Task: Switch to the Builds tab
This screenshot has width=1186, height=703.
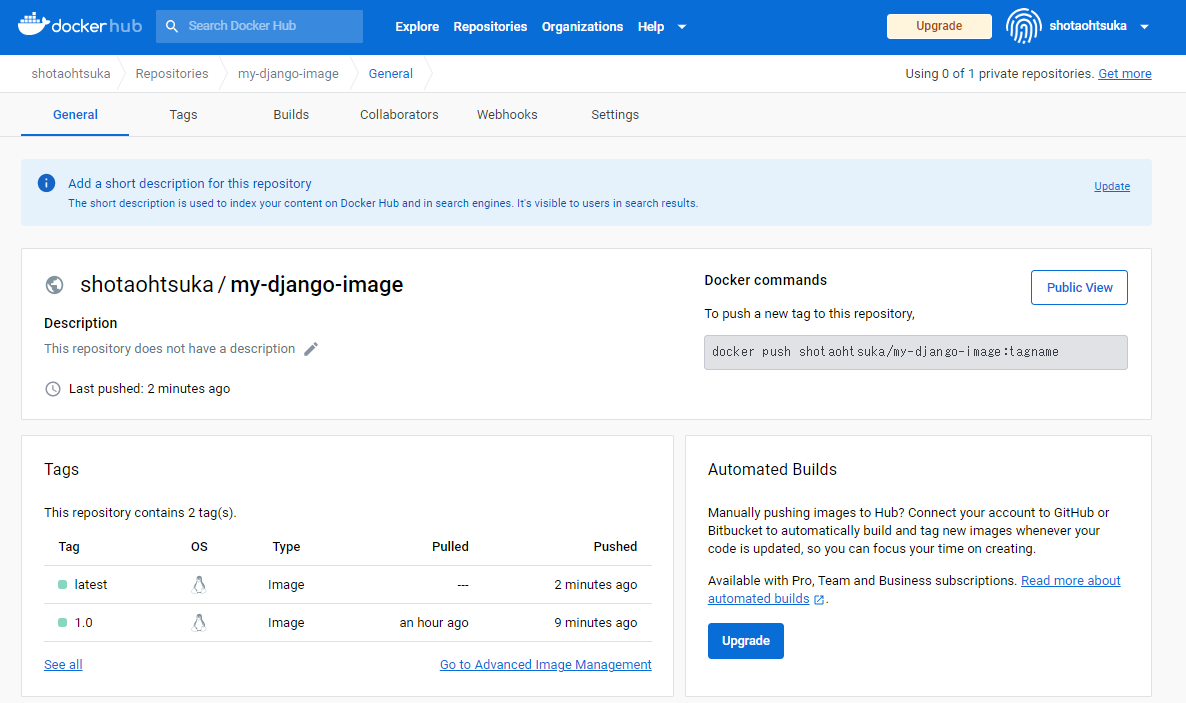Action: coord(291,115)
